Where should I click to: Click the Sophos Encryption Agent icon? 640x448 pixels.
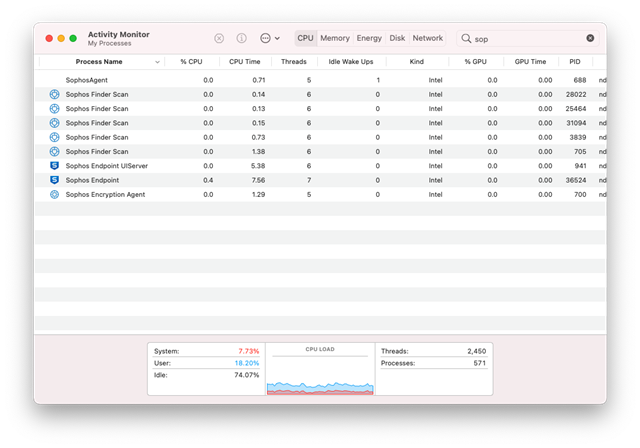[x=54, y=194]
